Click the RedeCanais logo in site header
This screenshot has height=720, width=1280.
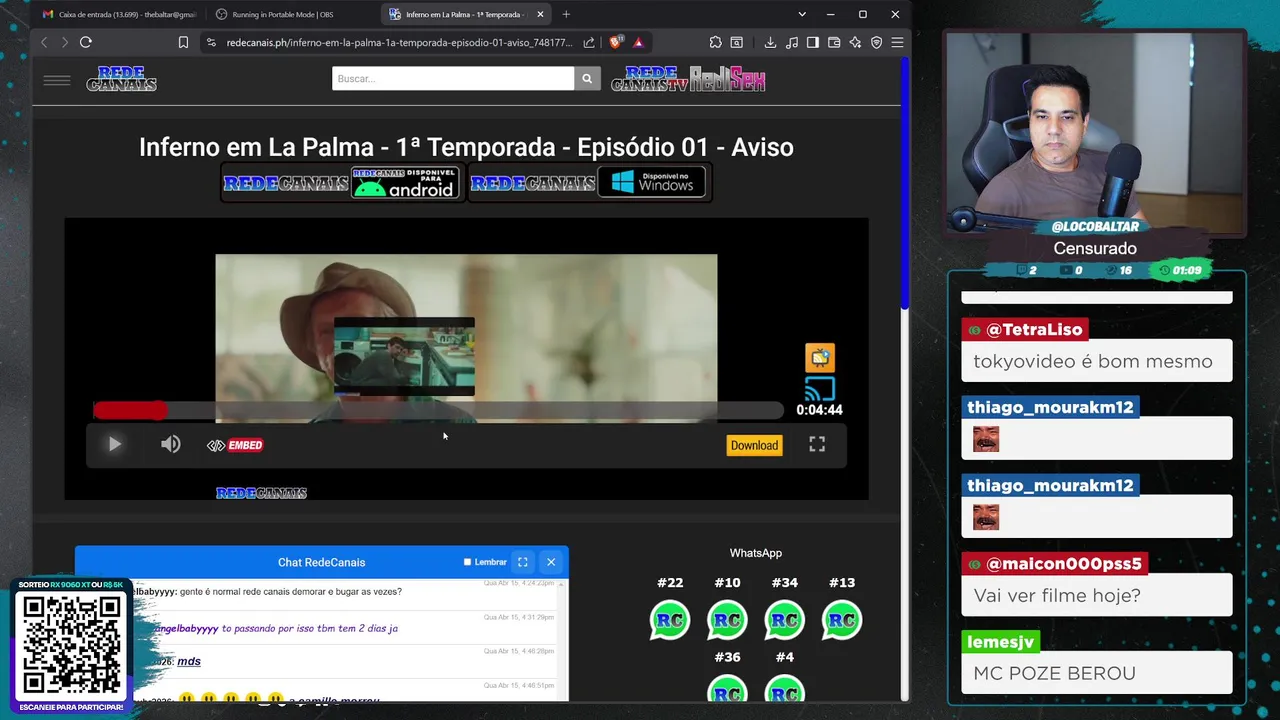(x=121, y=79)
